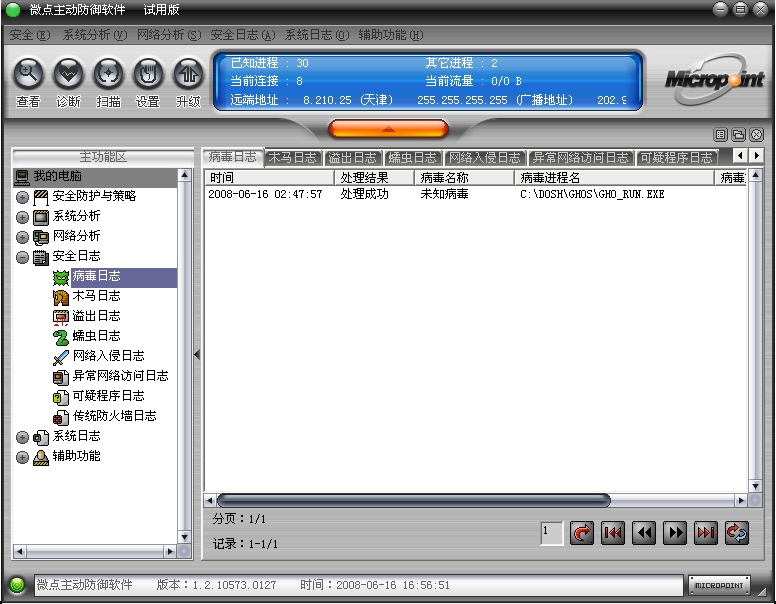
Task: Open 设置 settings from the toolbar
Action: point(148,75)
